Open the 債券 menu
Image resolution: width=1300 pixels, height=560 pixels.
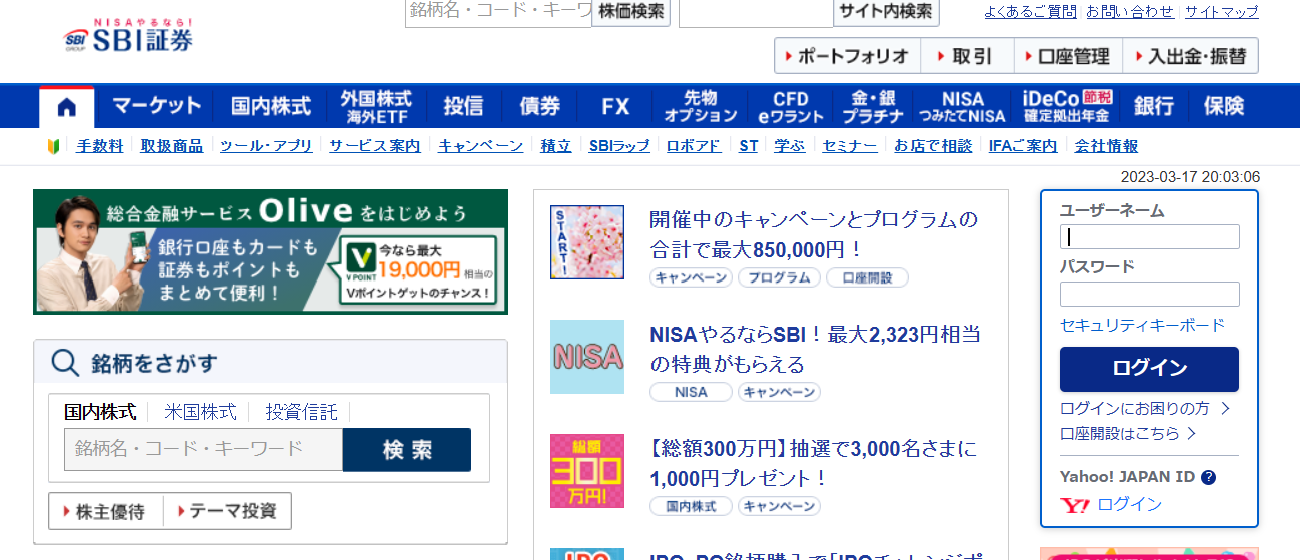coord(540,107)
